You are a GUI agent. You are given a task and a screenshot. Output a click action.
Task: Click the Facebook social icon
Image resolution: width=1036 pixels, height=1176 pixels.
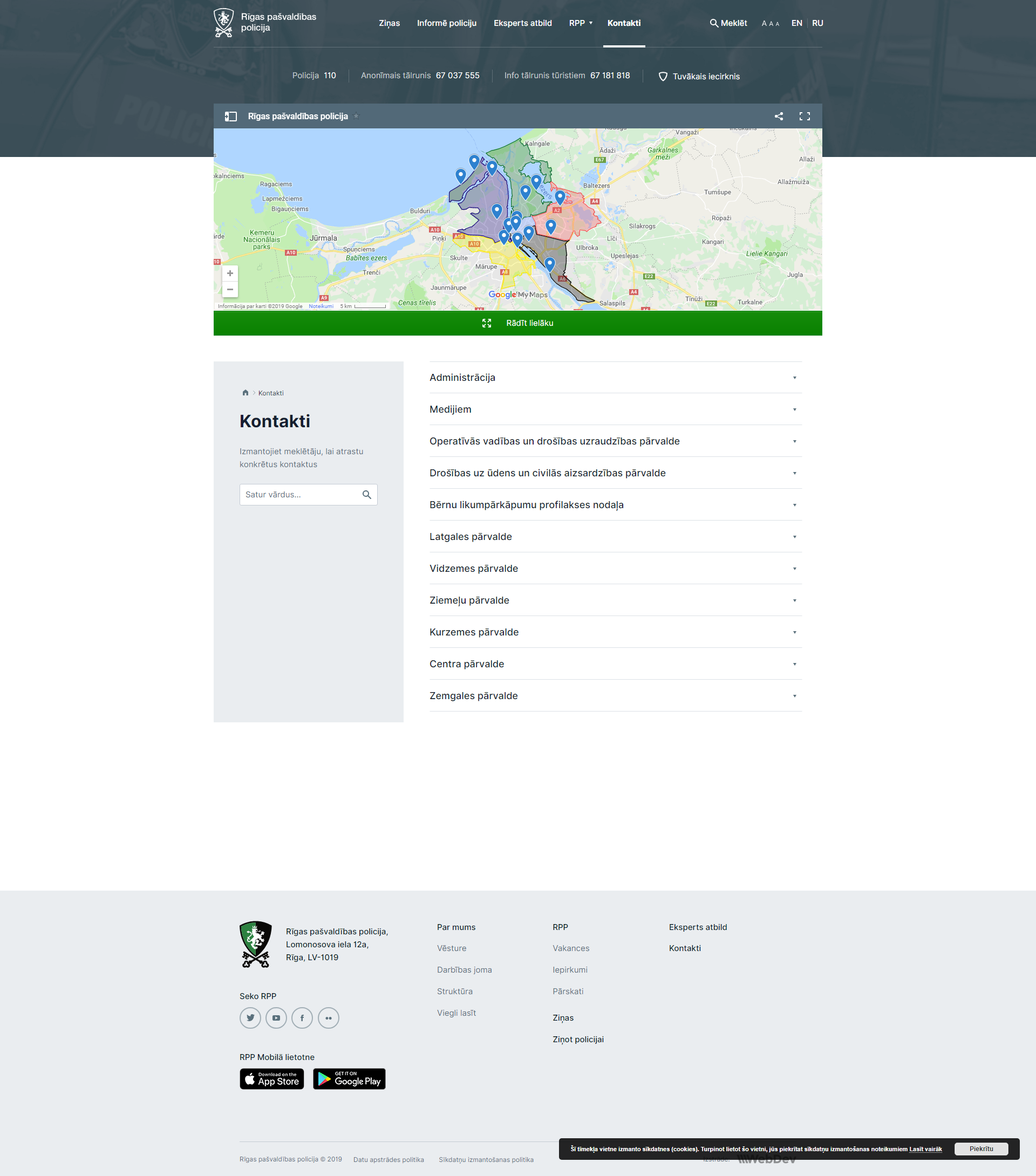pyautogui.click(x=302, y=1018)
